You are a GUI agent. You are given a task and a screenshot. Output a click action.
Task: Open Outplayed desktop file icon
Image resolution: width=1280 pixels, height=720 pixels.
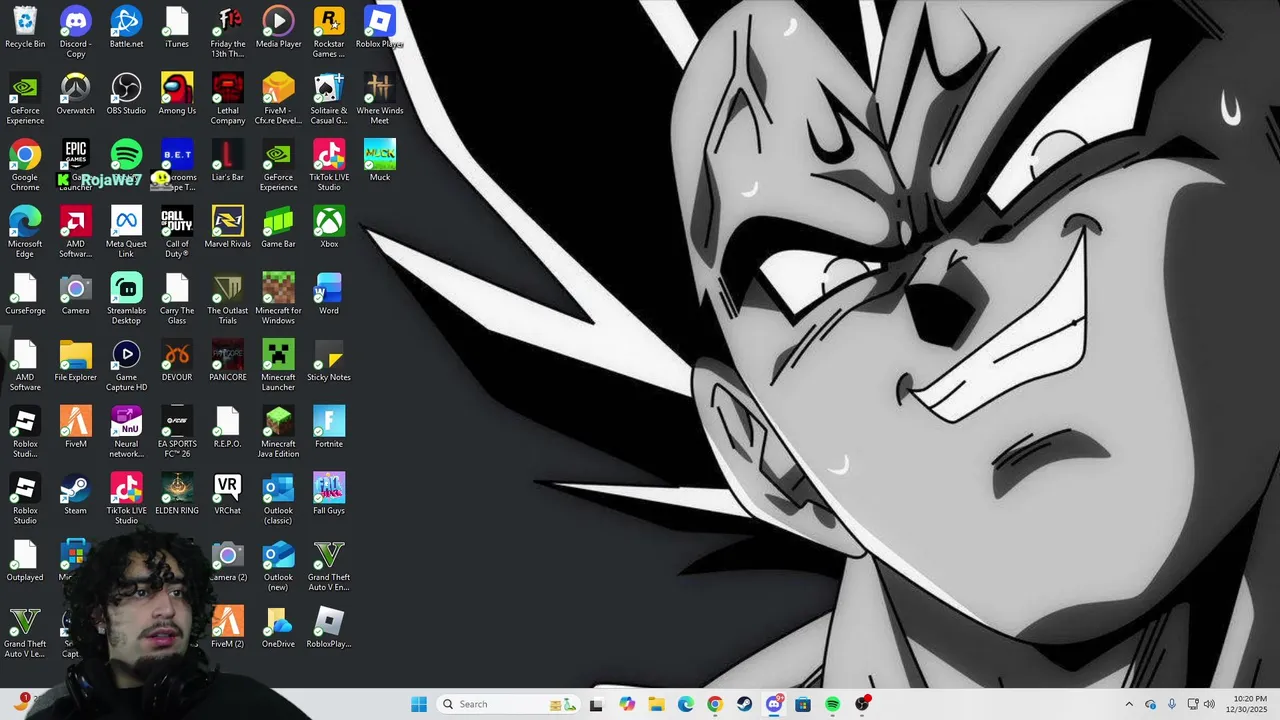tap(25, 560)
